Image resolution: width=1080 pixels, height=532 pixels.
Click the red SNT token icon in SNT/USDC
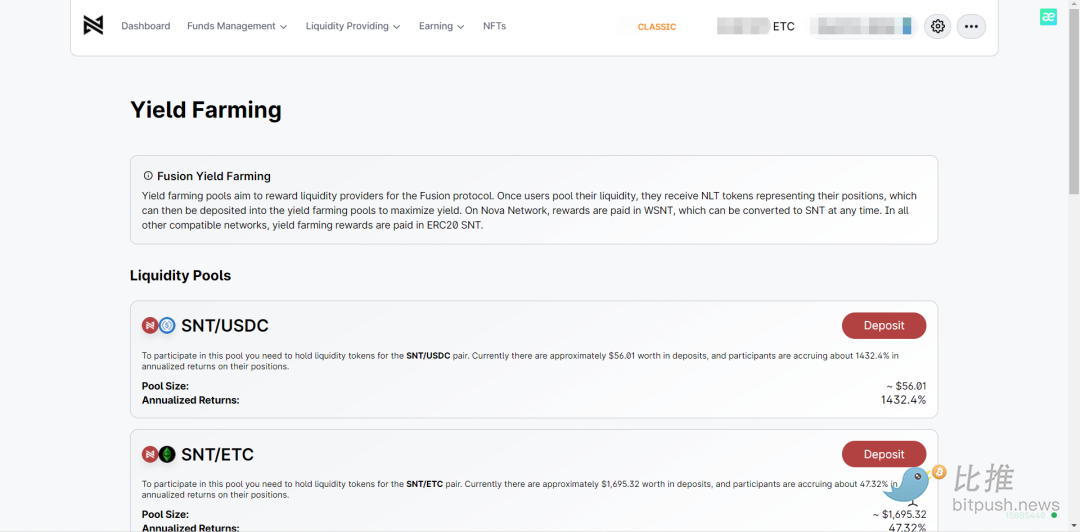point(150,325)
